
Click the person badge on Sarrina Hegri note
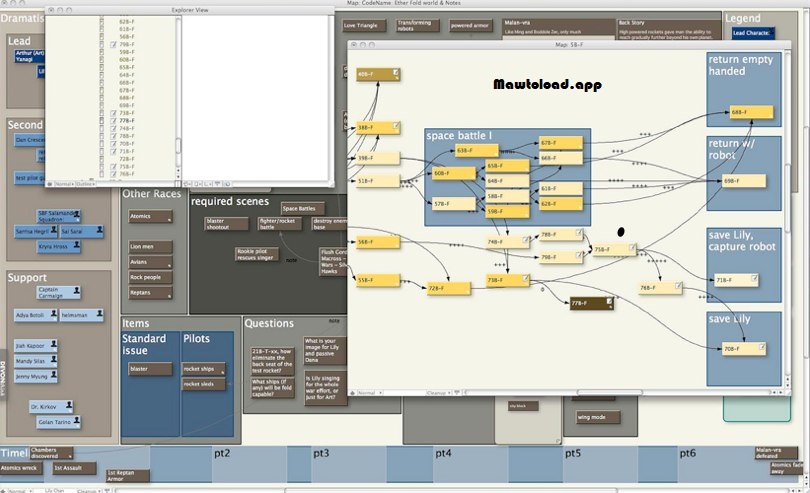54,229
